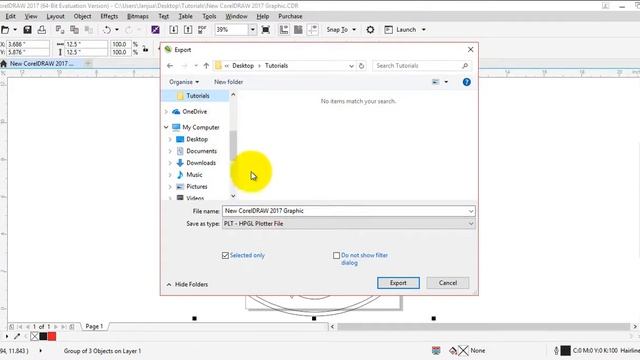Select the Page 1 tab
This screenshot has width=640, height=360.
tap(94, 327)
